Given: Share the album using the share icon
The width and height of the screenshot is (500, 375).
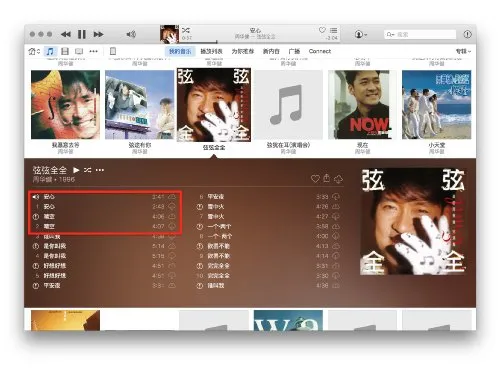Looking at the screenshot, I should click(x=326, y=178).
